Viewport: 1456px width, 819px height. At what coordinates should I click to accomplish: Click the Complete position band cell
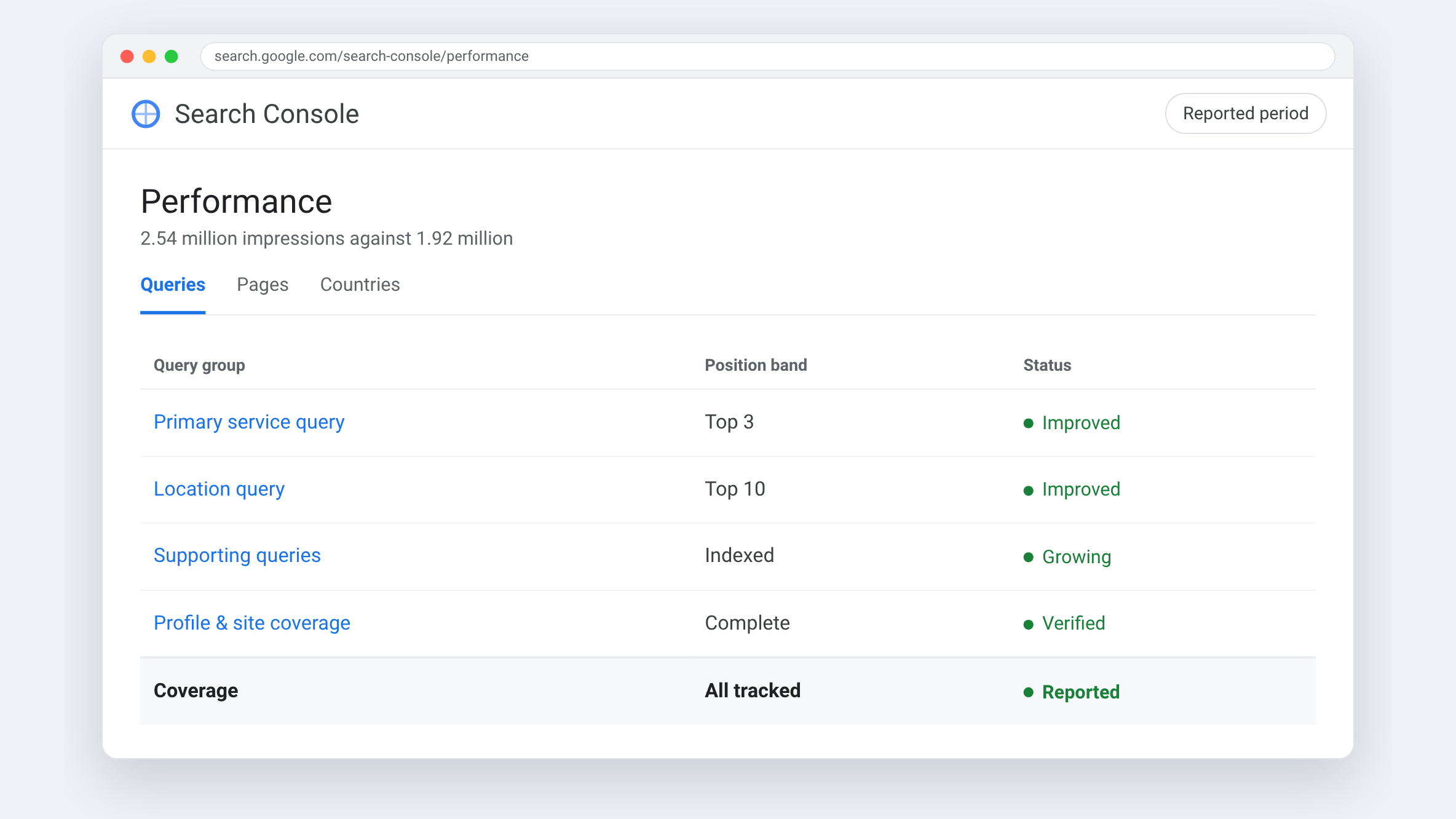point(747,623)
